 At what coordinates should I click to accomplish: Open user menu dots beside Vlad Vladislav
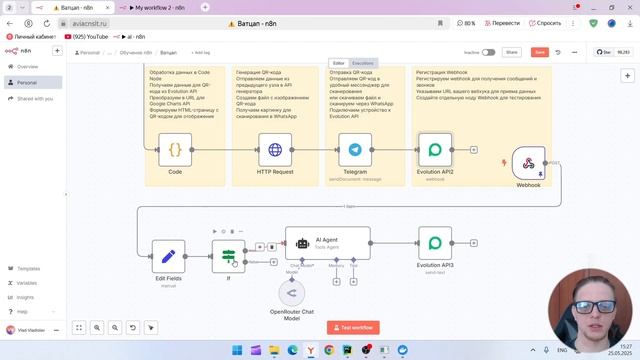[56, 330]
